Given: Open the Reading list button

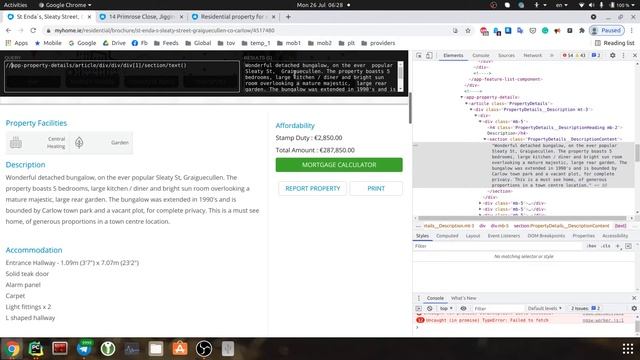Looking at the screenshot, I should (614, 43).
